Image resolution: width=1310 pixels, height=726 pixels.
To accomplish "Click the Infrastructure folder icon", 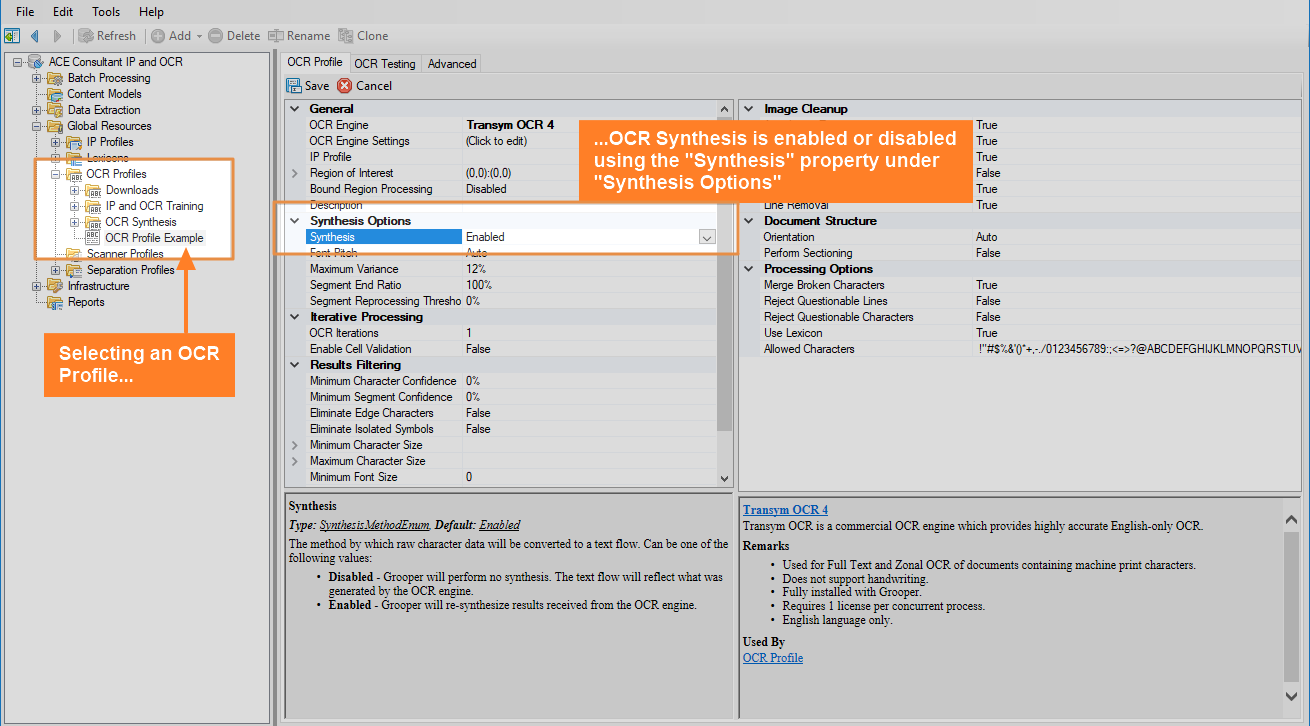I will (56, 286).
